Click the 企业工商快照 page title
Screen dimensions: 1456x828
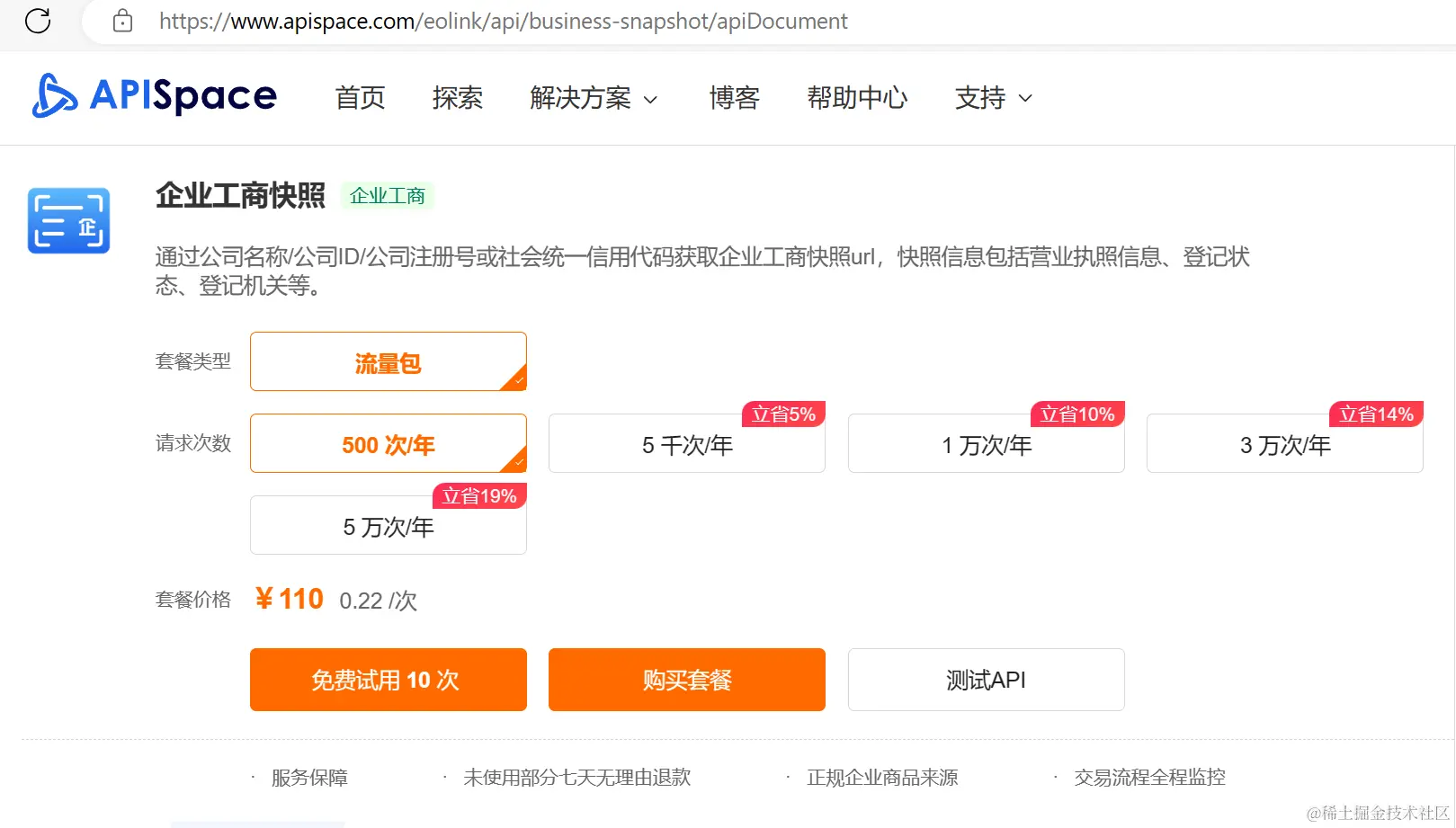tap(240, 195)
